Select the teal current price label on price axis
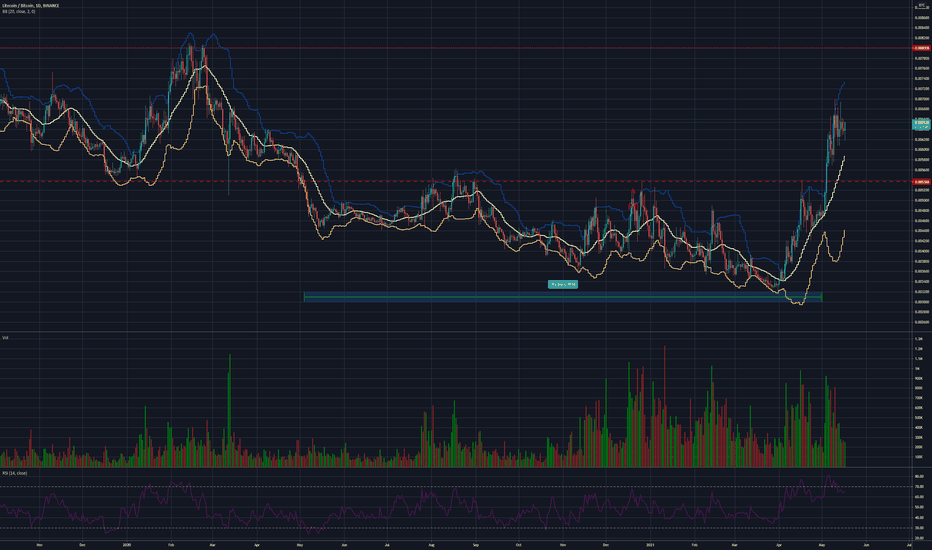This screenshot has height=550, width=932. click(x=921, y=124)
